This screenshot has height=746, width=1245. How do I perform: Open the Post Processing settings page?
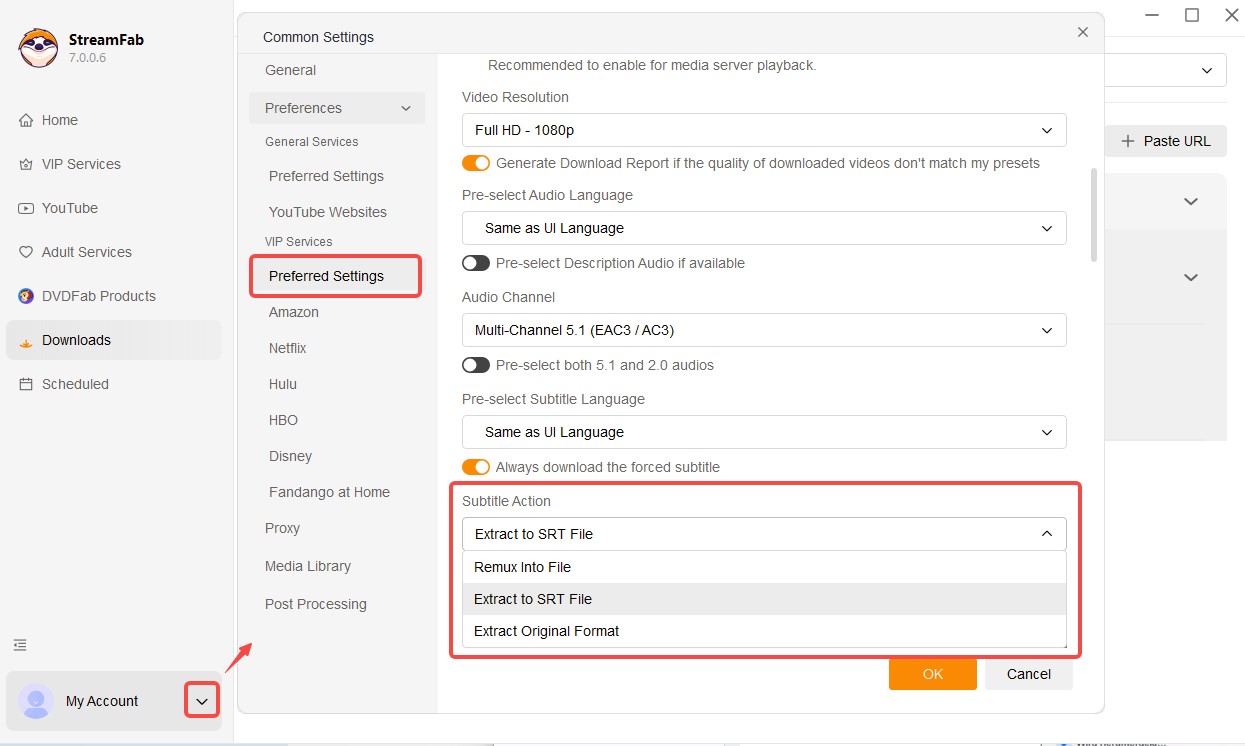(x=317, y=604)
